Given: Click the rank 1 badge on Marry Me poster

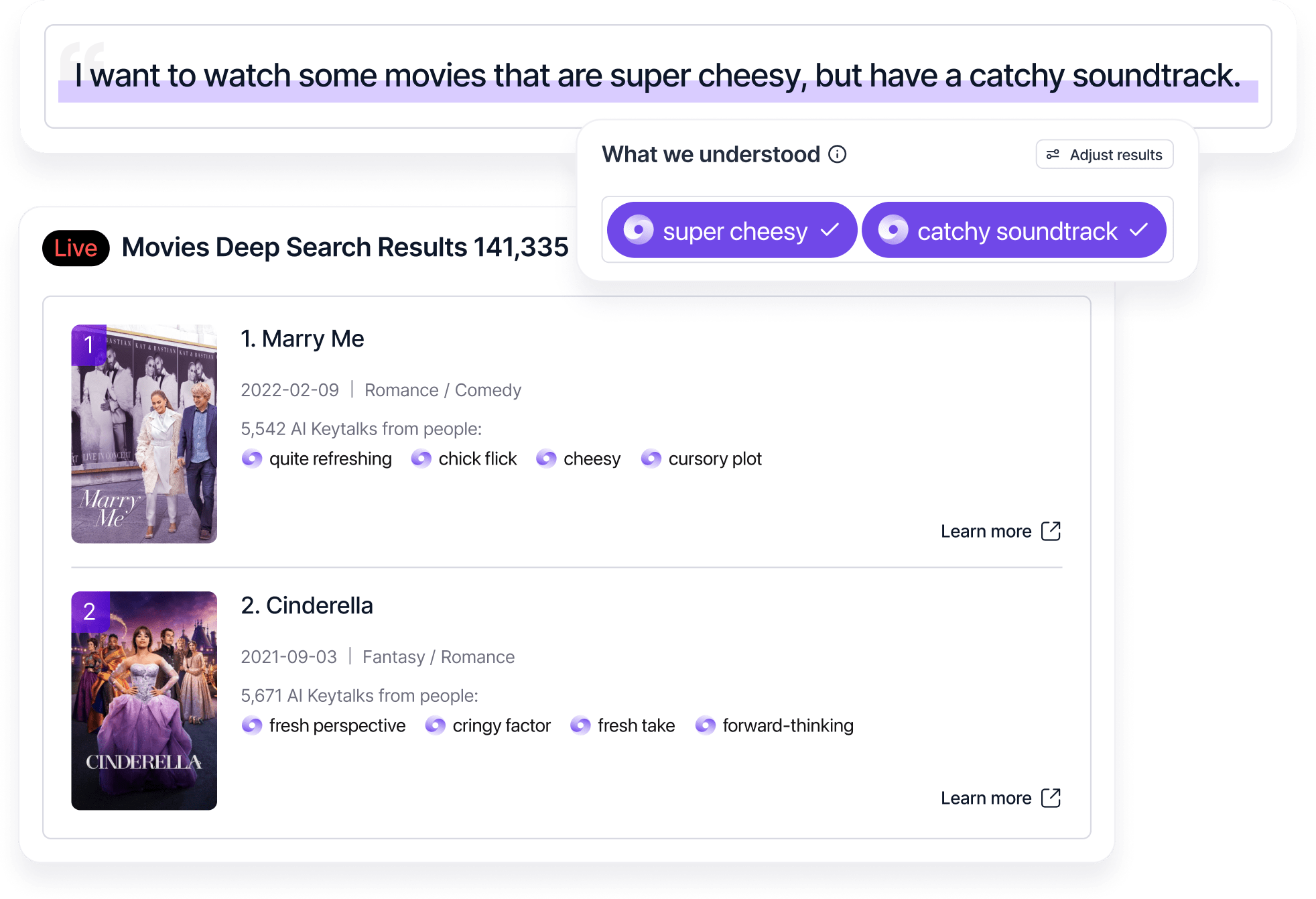Looking at the screenshot, I should click(x=89, y=345).
